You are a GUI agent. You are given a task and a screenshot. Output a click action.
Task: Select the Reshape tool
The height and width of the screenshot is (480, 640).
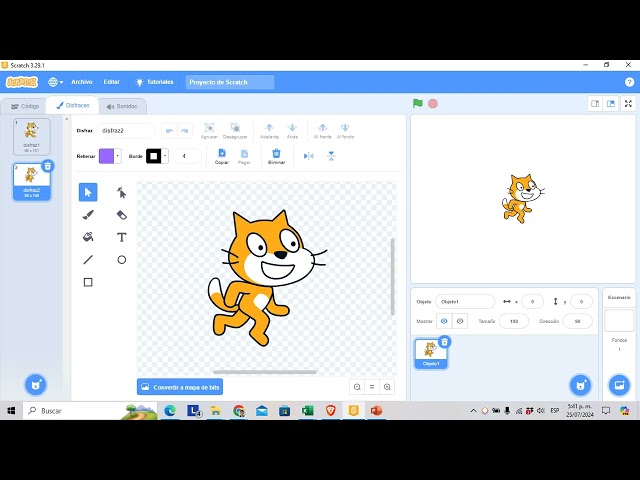point(121,192)
